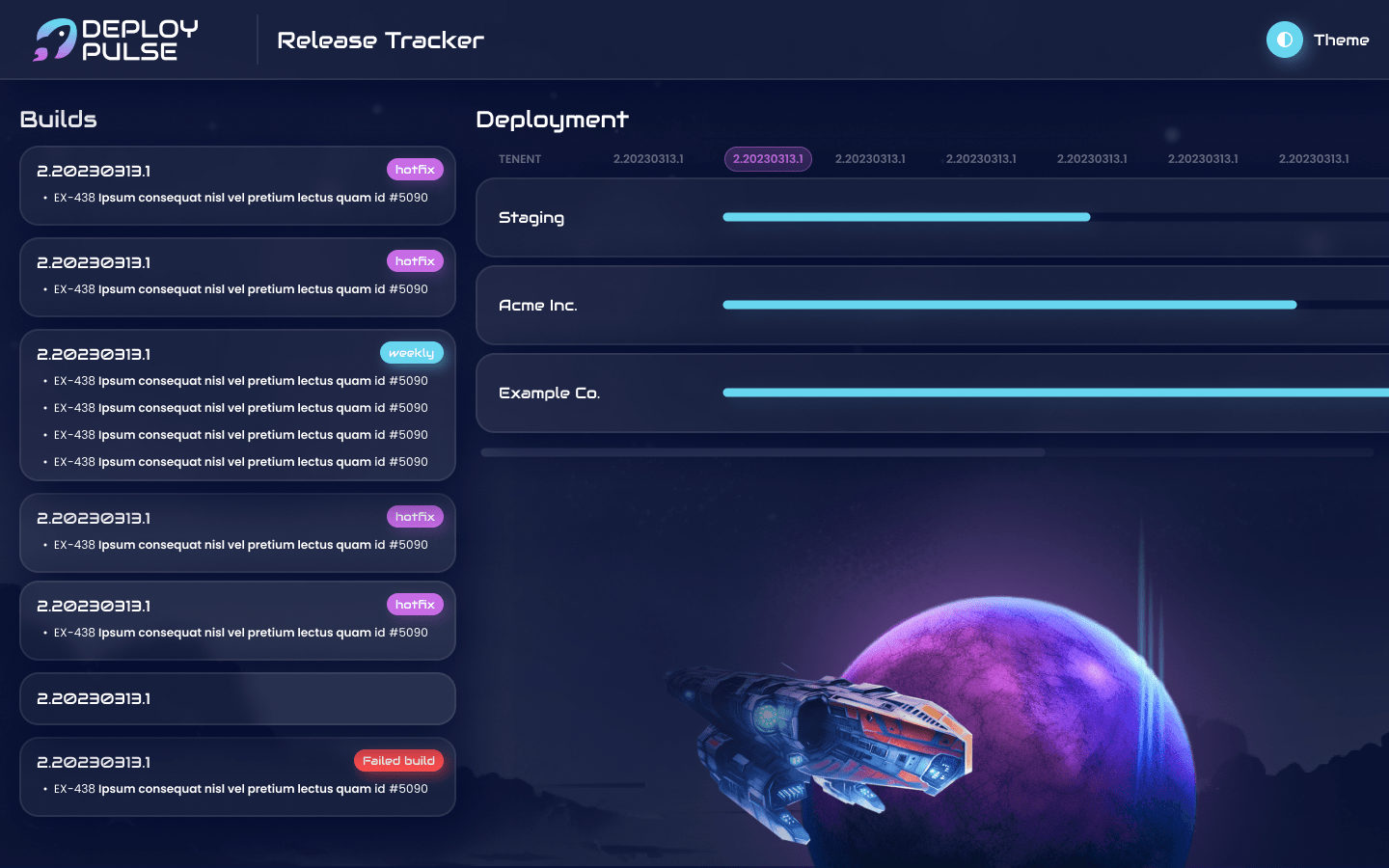Select the Acme Inc. deployment row
The image size is (1389, 868).
click(x=538, y=305)
